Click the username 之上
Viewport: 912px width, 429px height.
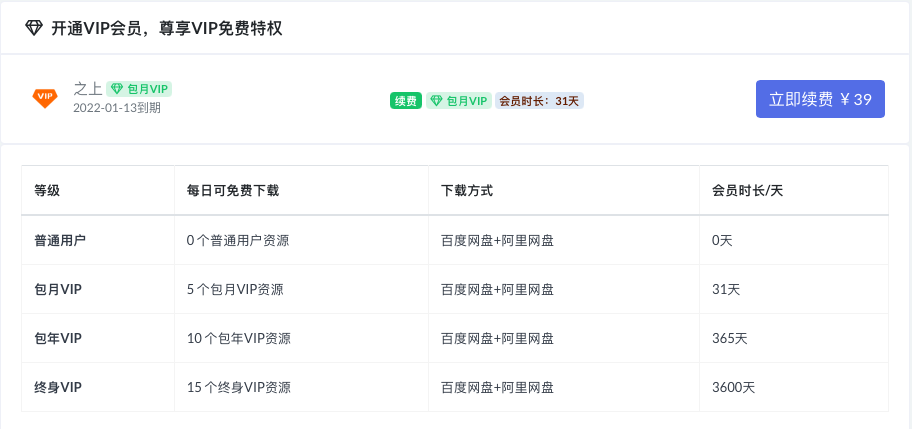point(88,89)
